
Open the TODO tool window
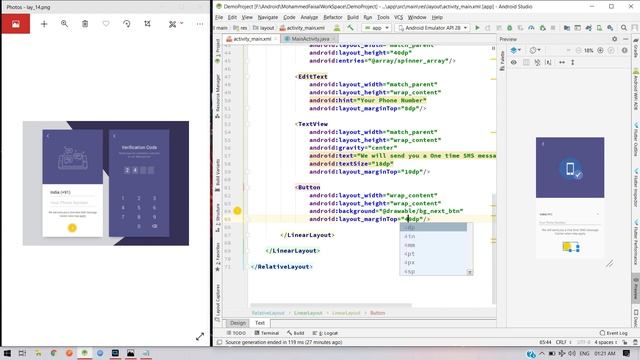pyautogui.click(x=236, y=333)
